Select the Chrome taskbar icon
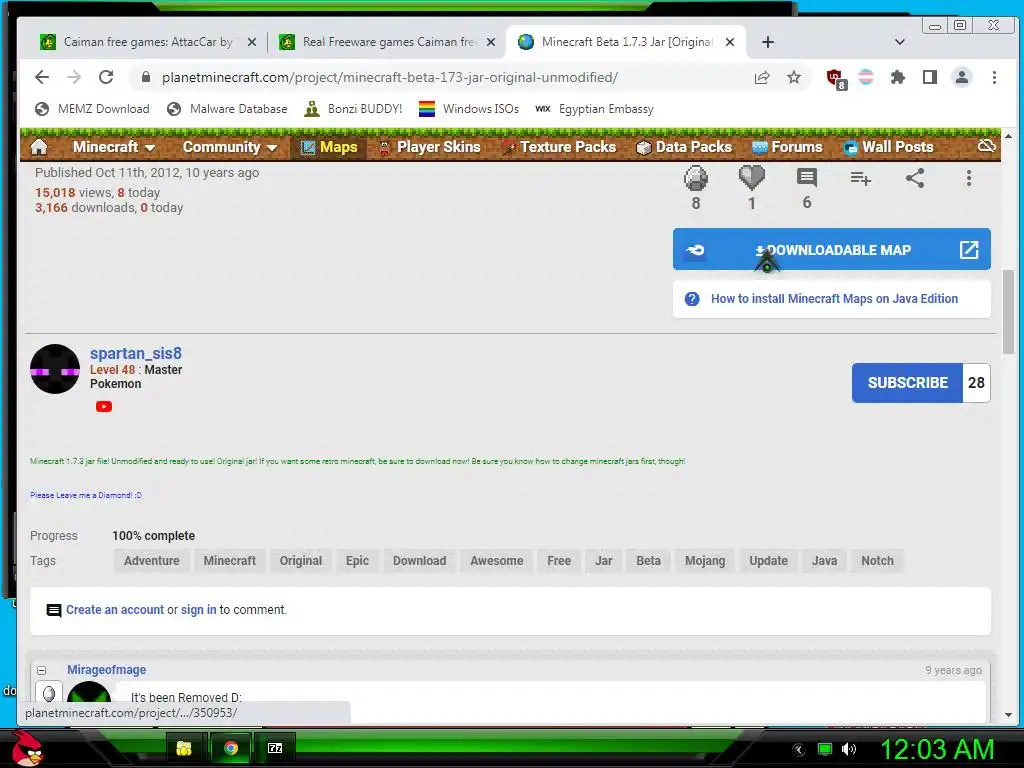This screenshot has width=1024, height=768. coord(230,748)
